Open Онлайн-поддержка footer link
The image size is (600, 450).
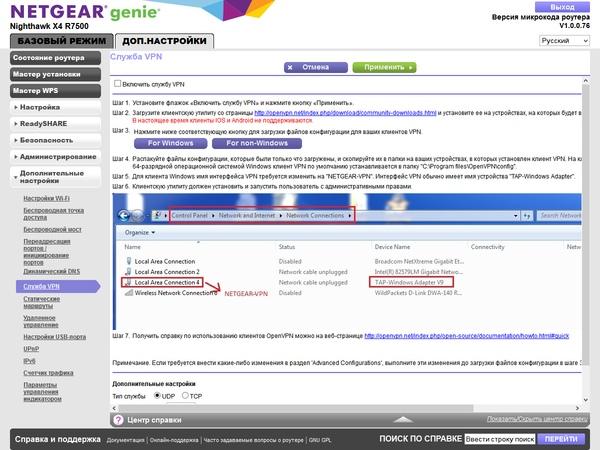click(174, 440)
